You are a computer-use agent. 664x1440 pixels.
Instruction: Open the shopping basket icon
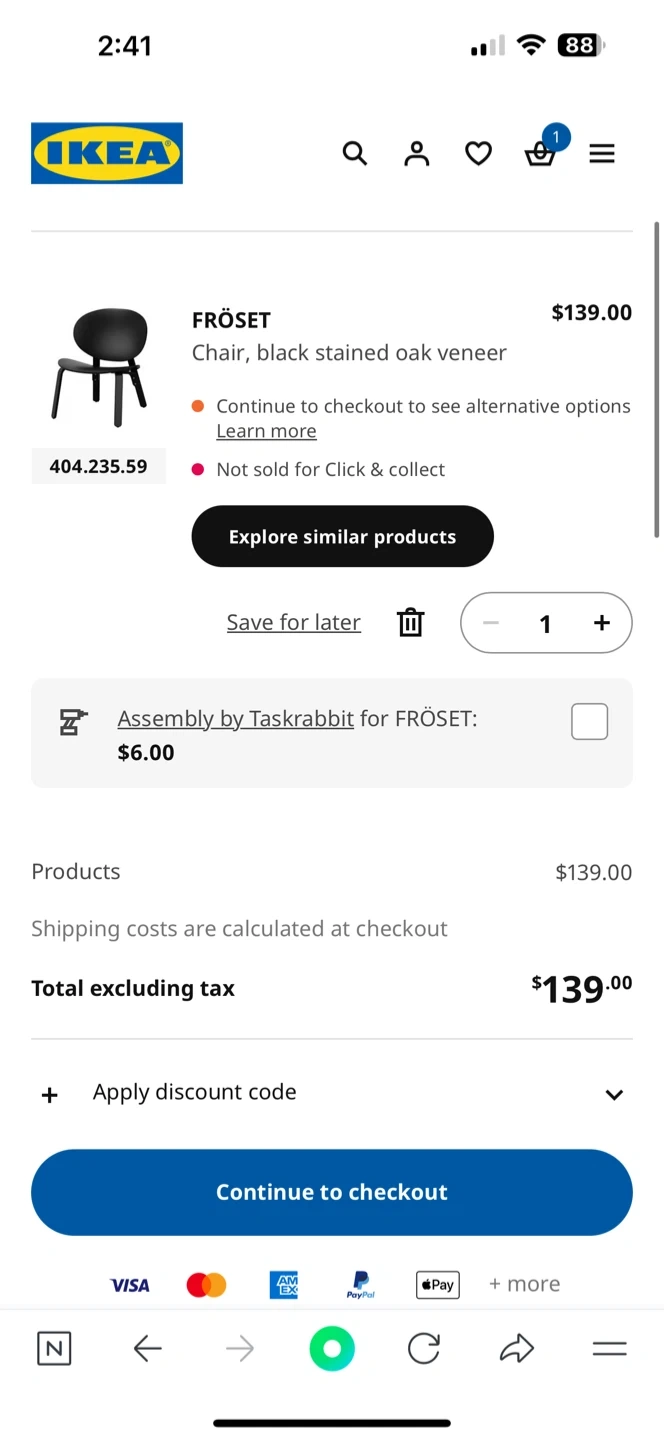540,154
